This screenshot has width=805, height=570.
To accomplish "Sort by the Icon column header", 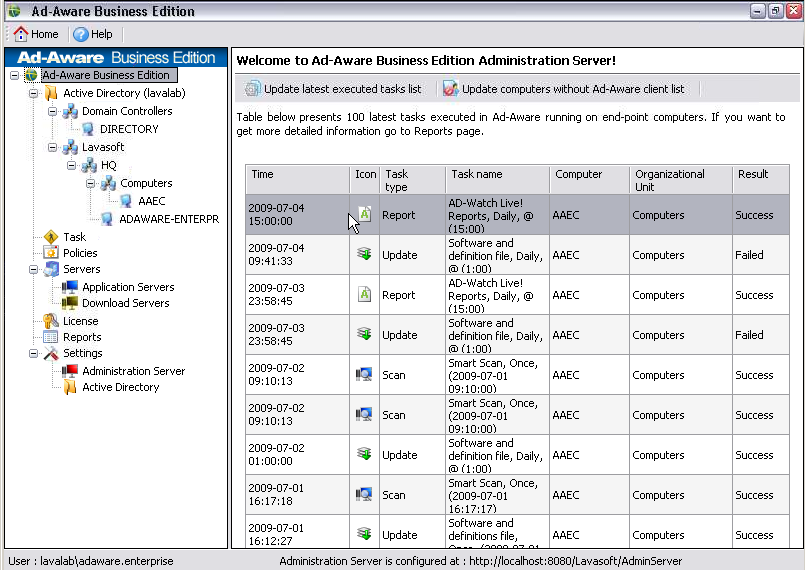I will click(365, 180).
